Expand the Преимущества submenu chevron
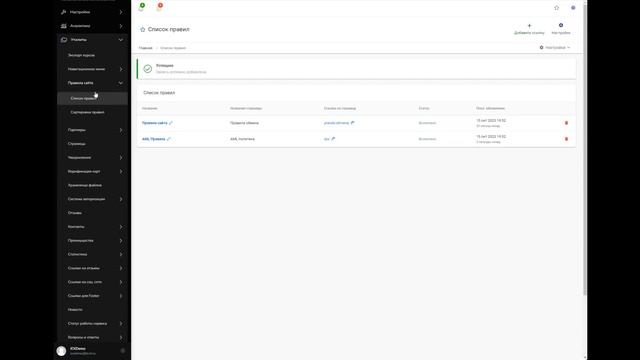 point(121,241)
